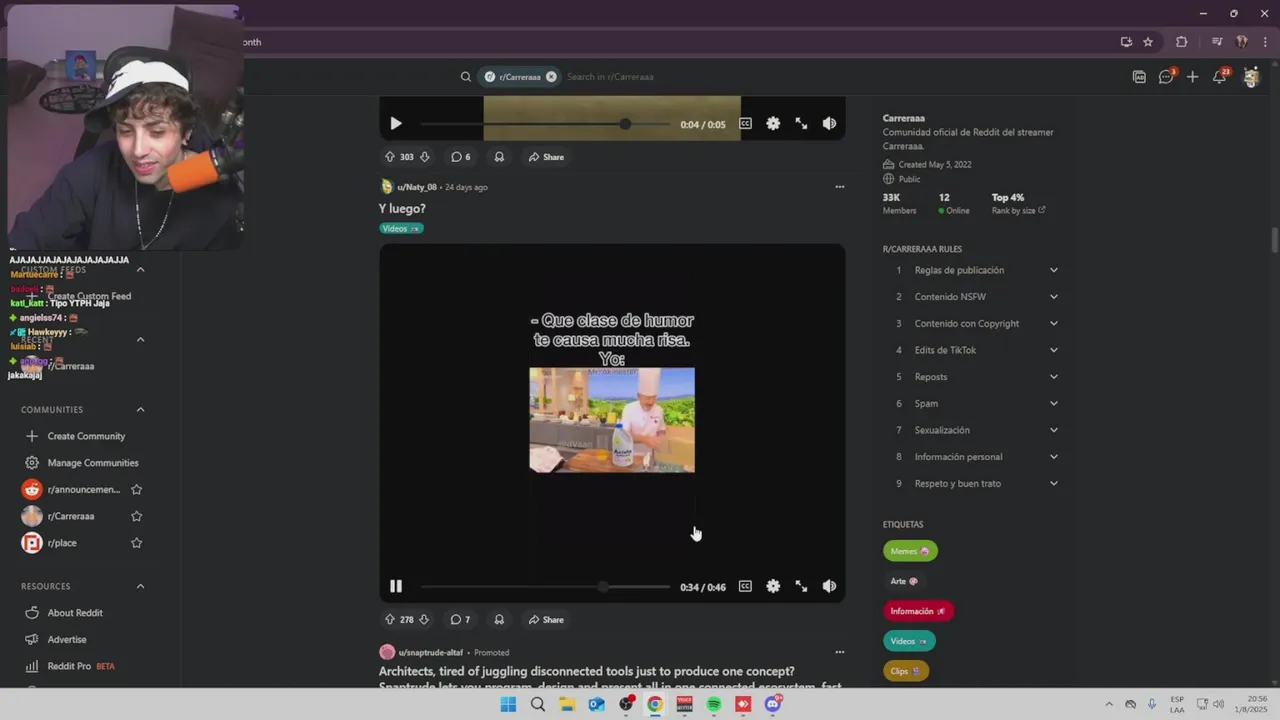Open settings gear on the 0:34 / 0:46 video

773,587
